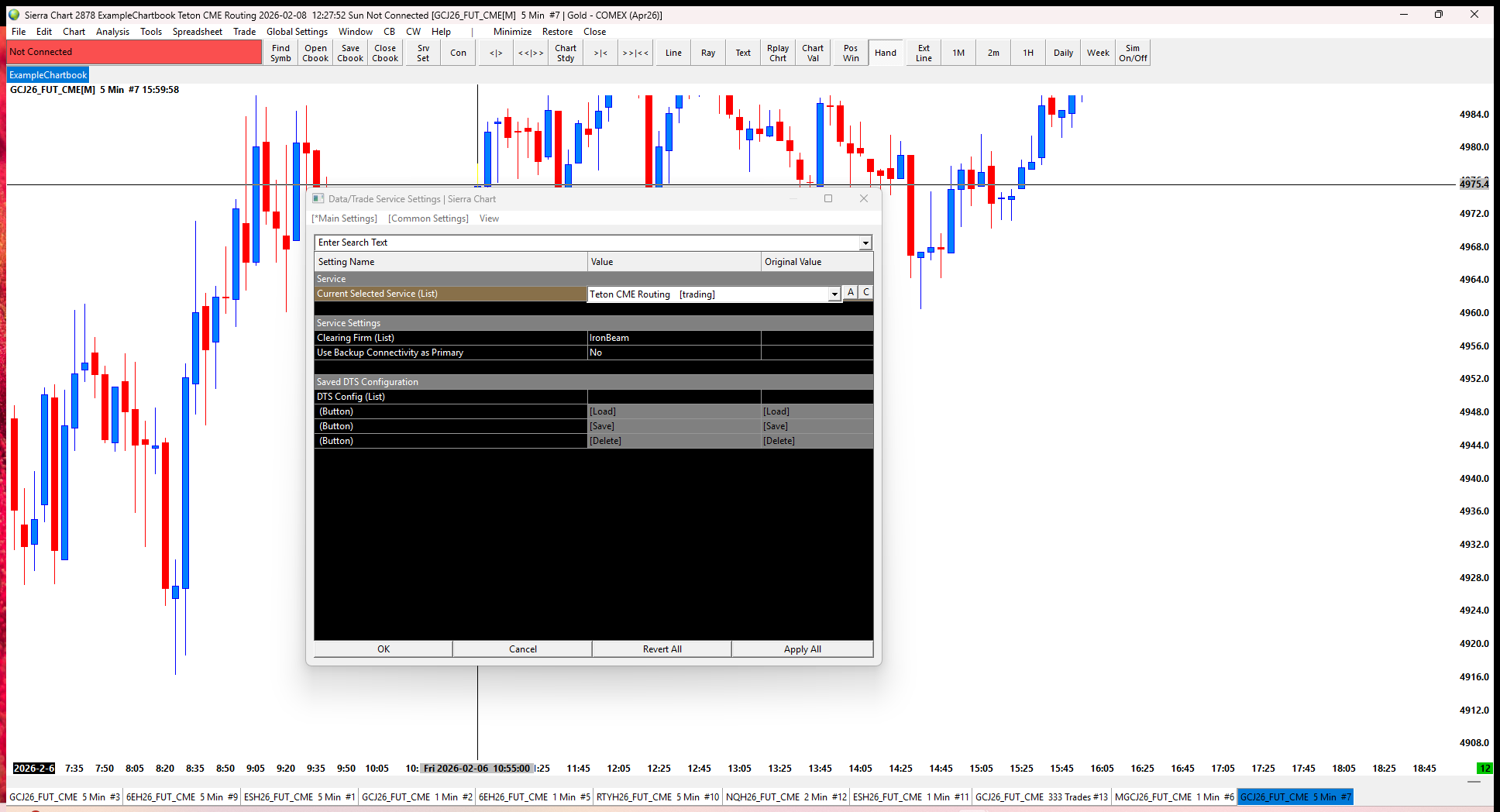This screenshot has width=1500, height=812.
Task: Open Common Settings in the dialog
Action: (x=428, y=218)
